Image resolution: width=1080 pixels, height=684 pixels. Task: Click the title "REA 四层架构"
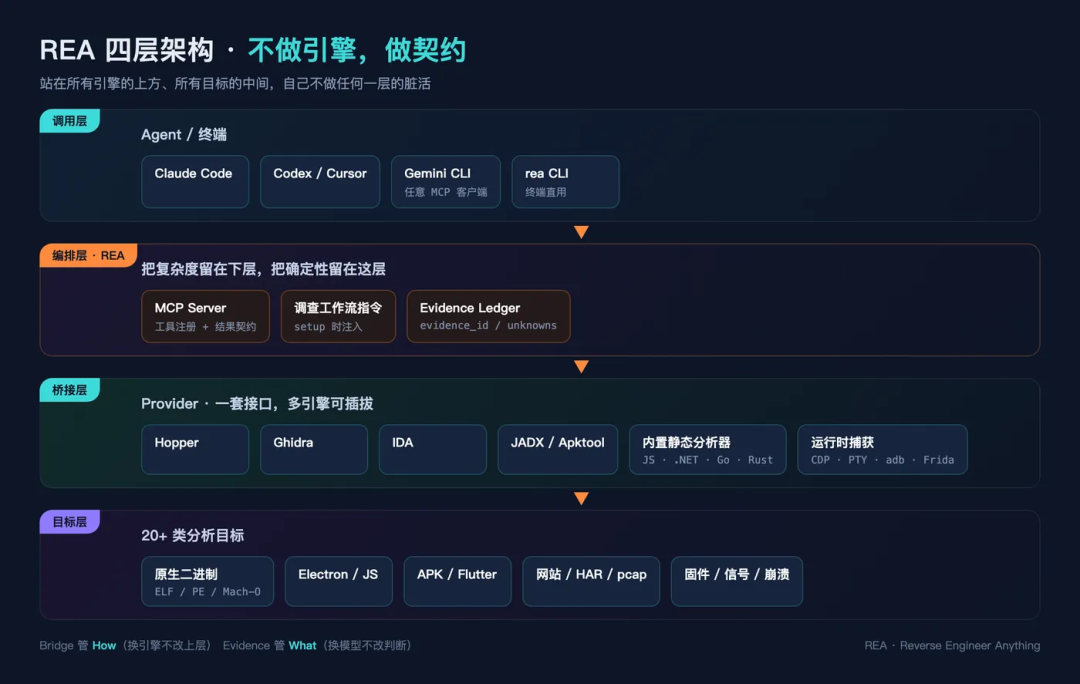point(126,50)
